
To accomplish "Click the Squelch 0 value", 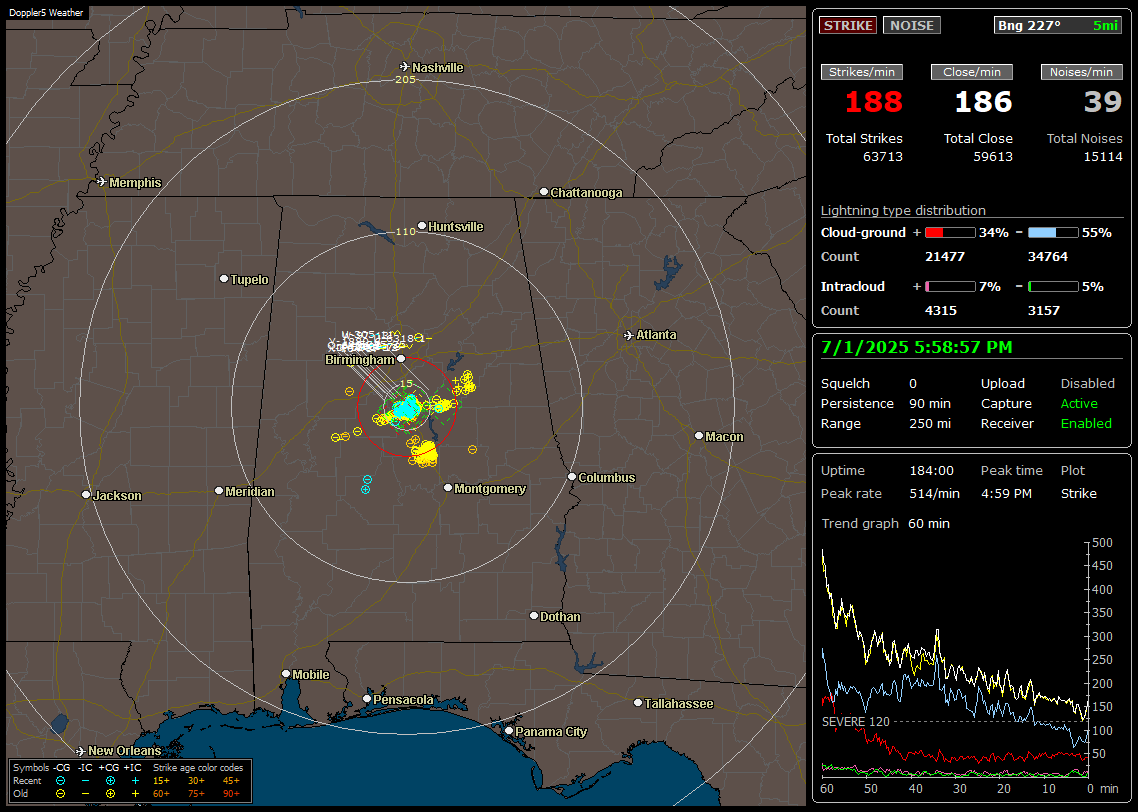I will click(x=913, y=383).
